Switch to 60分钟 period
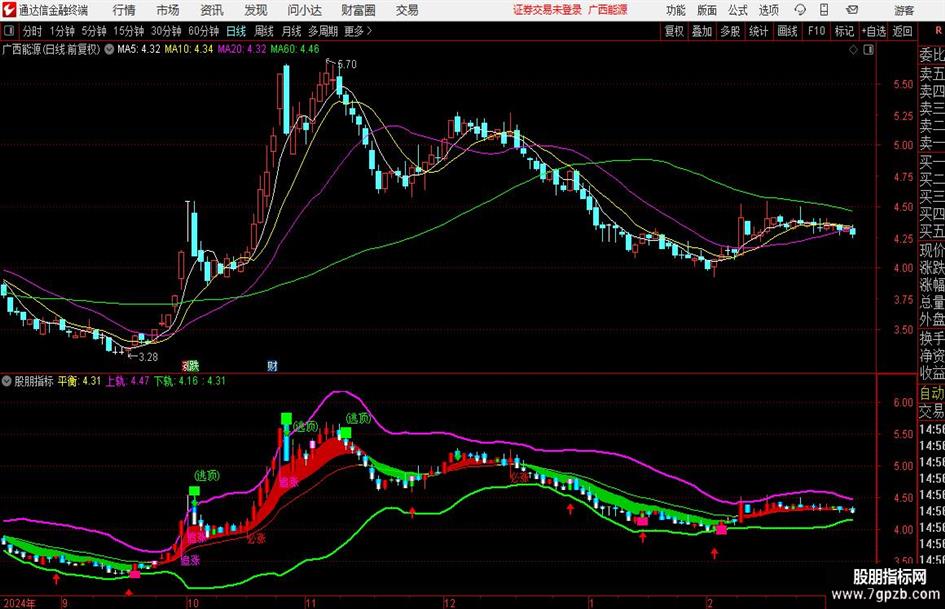Image resolution: width=945 pixels, height=609 pixels. pyautogui.click(x=204, y=31)
